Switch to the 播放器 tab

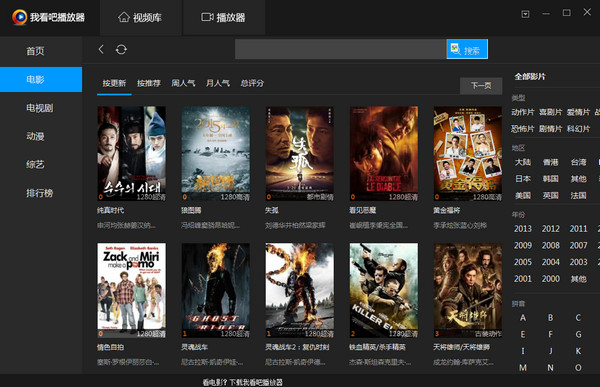224,18
